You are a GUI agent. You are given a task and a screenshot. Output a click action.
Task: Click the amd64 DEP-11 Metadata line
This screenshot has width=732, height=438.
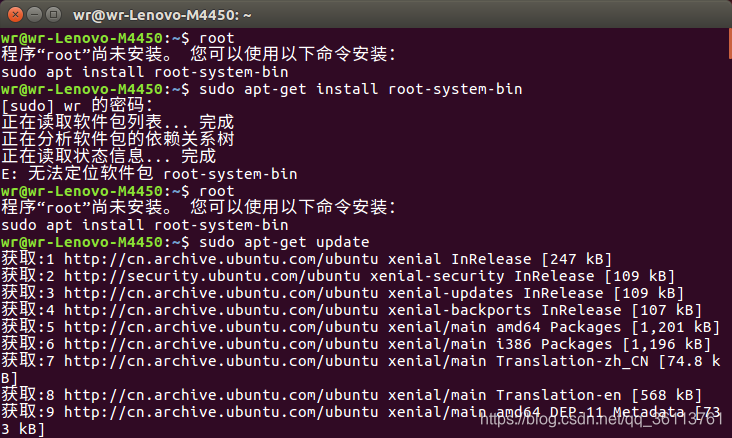[360, 420]
